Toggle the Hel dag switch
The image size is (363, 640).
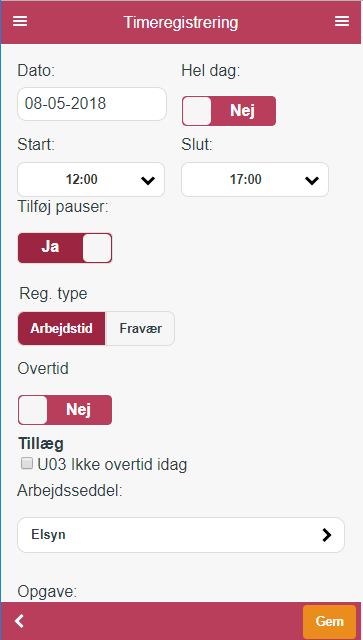pos(229,111)
